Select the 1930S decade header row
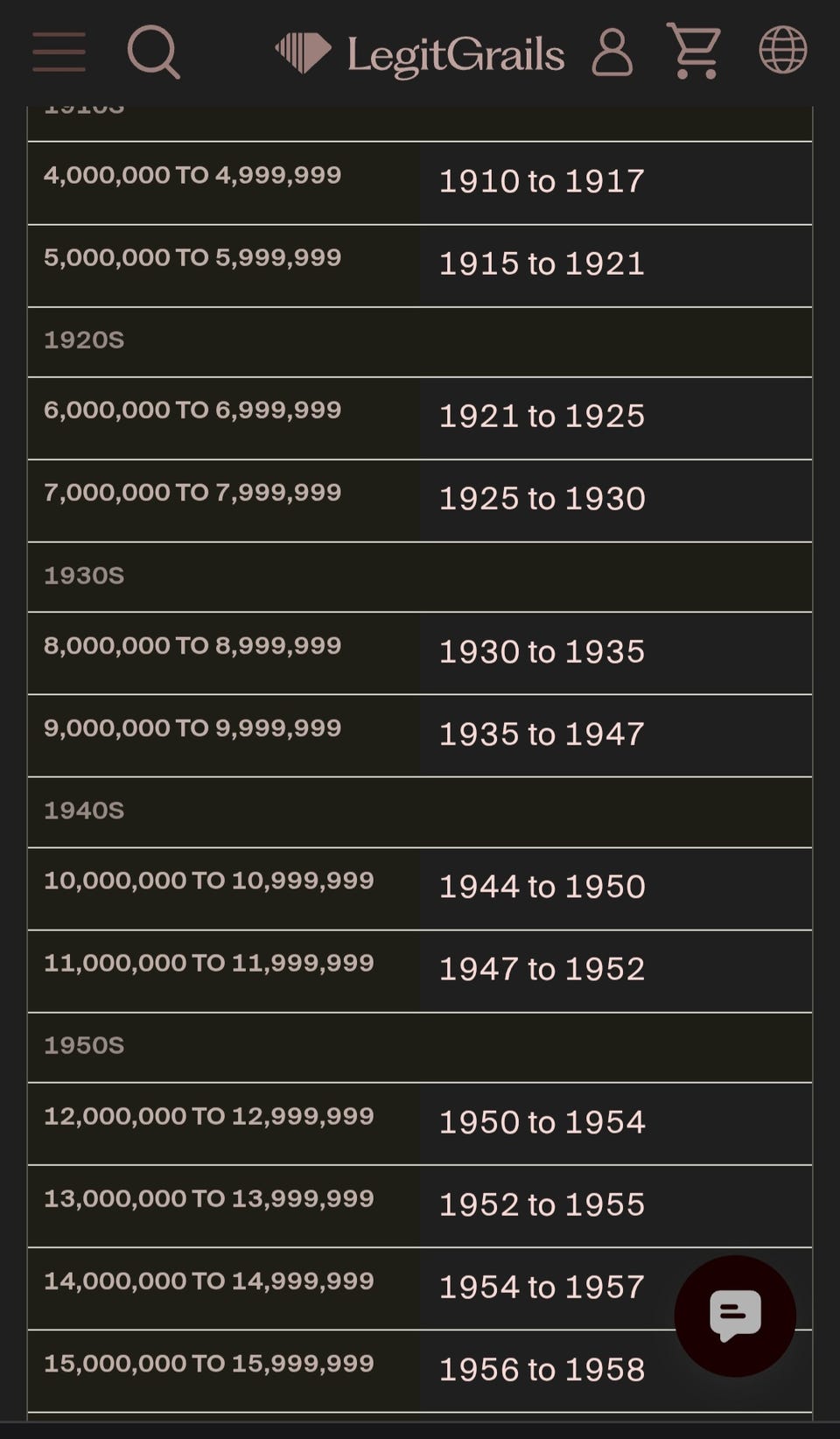The height and width of the screenshot is (1439, 840). [x=420, y=577]
